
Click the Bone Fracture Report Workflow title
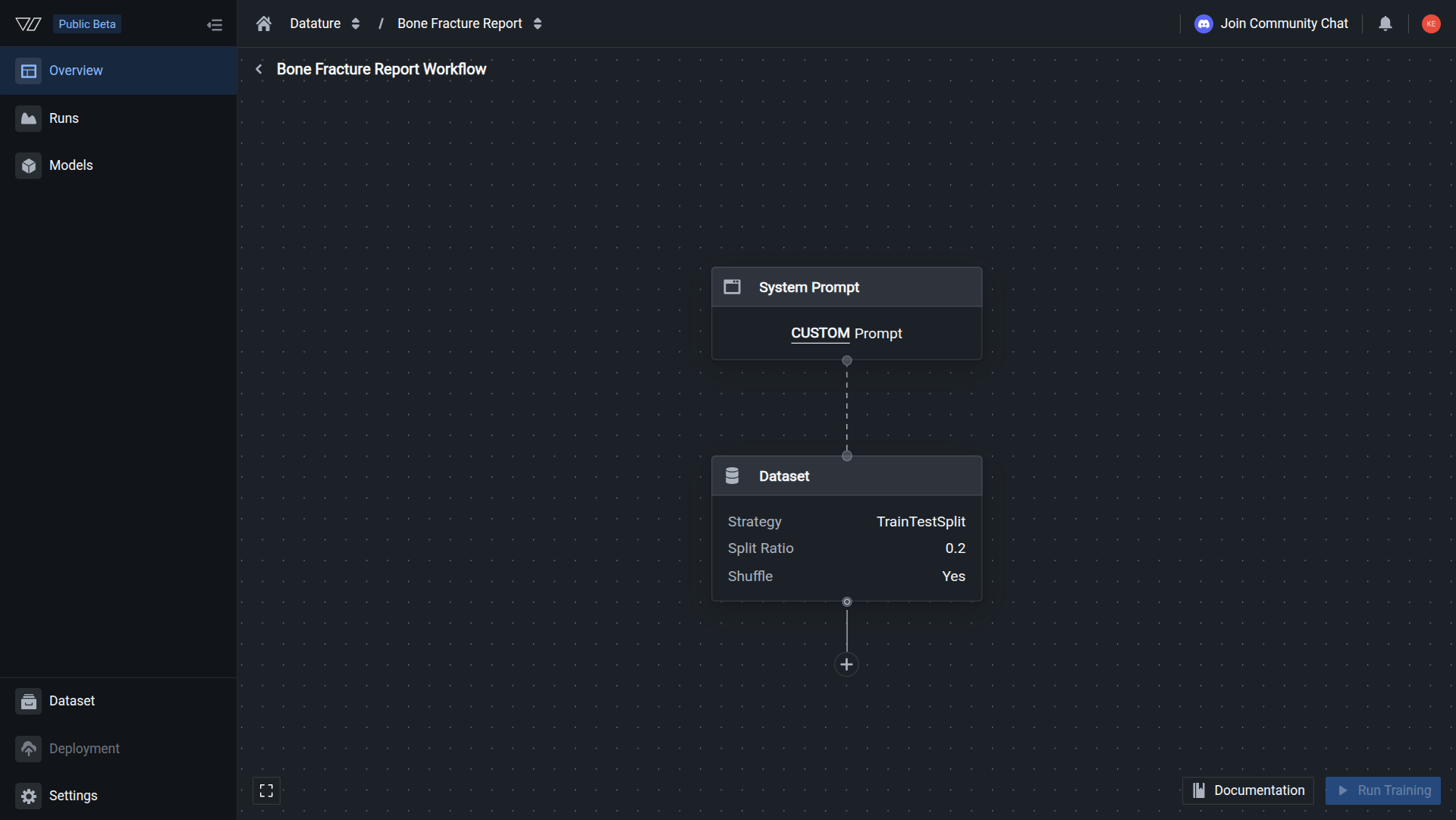(381, 69)
